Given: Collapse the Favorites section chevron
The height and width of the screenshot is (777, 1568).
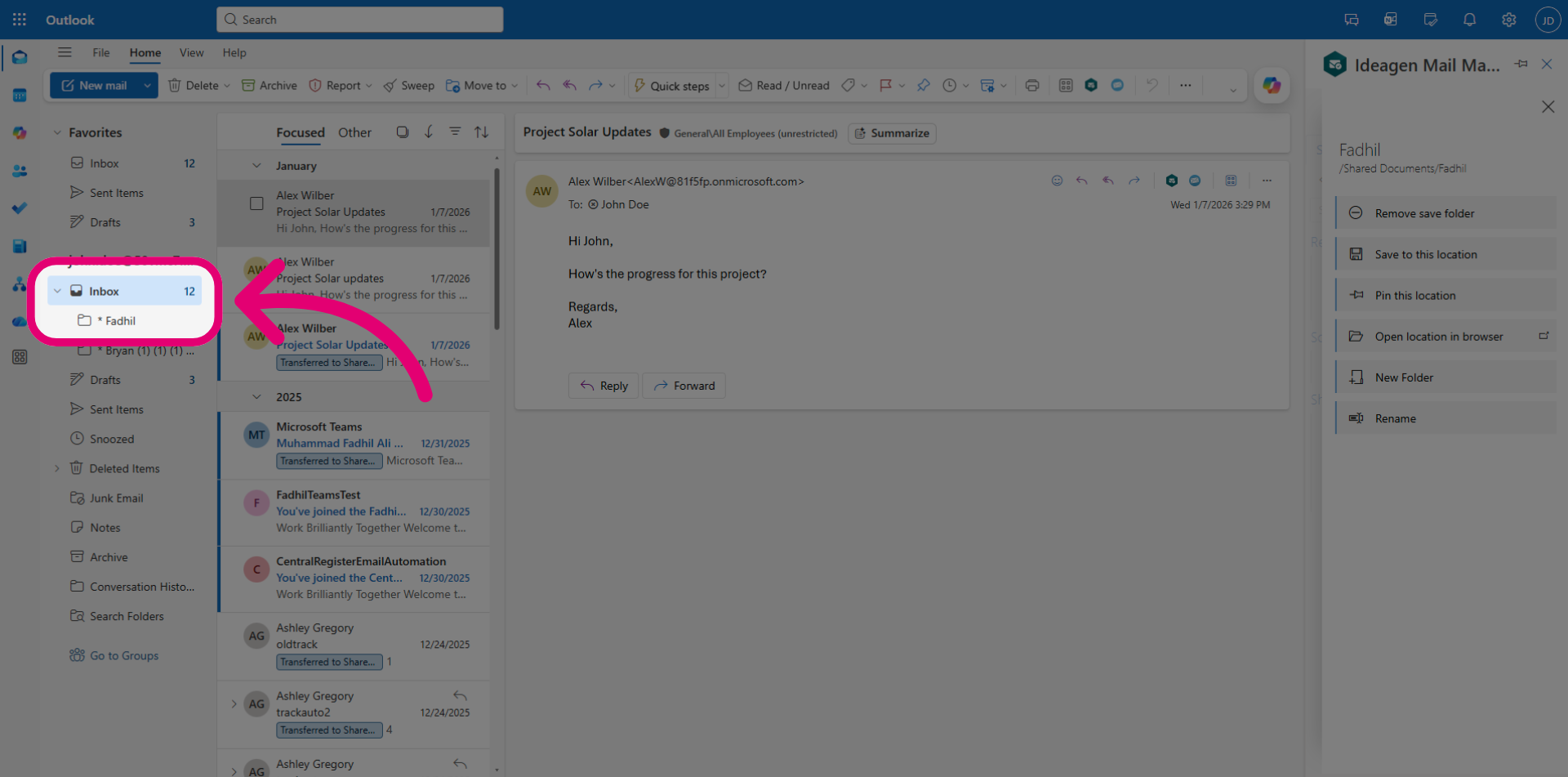Looking at the screenshot, I should (x=57, y=132).
